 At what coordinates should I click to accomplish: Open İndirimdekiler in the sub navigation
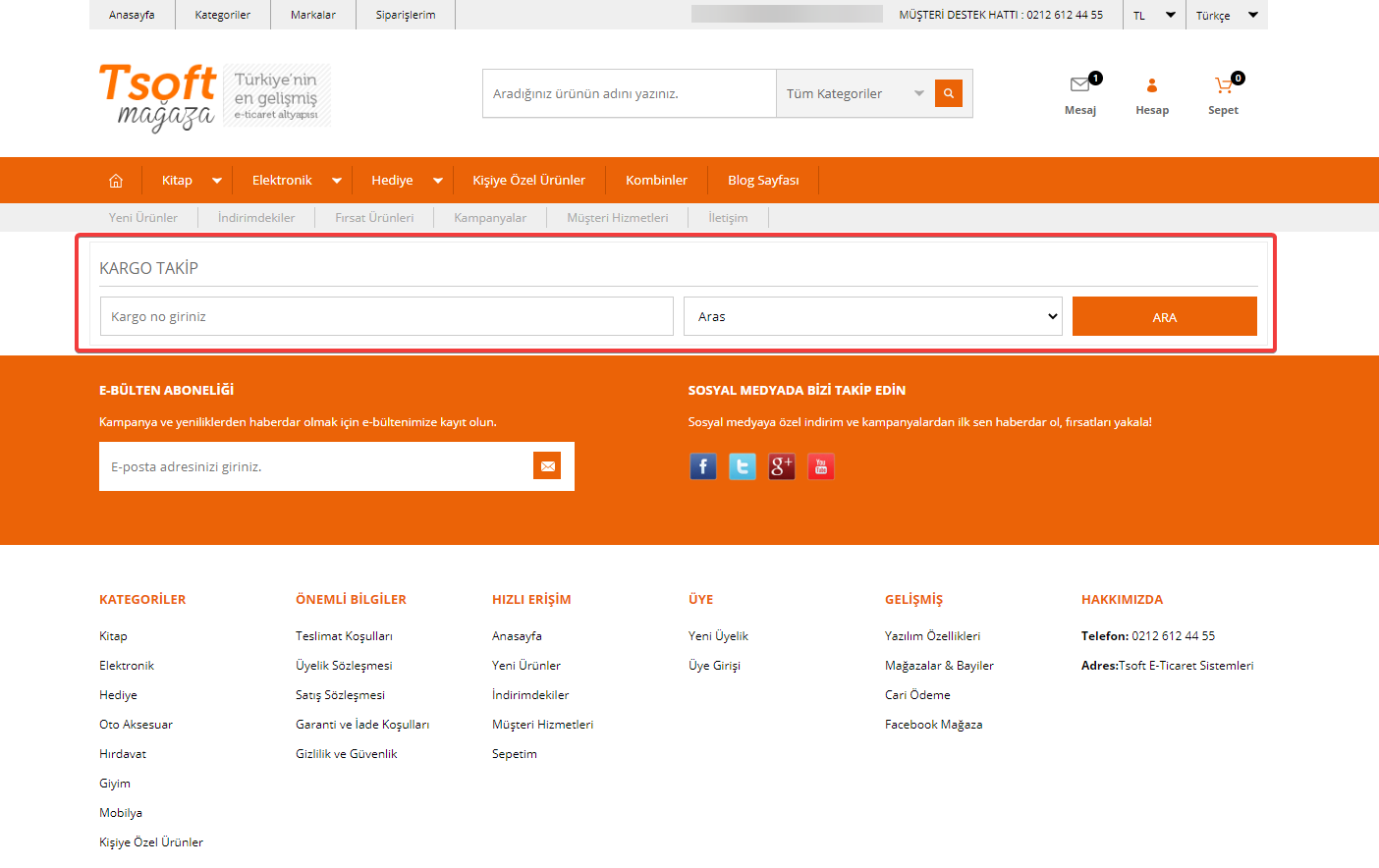coord(256,218)
